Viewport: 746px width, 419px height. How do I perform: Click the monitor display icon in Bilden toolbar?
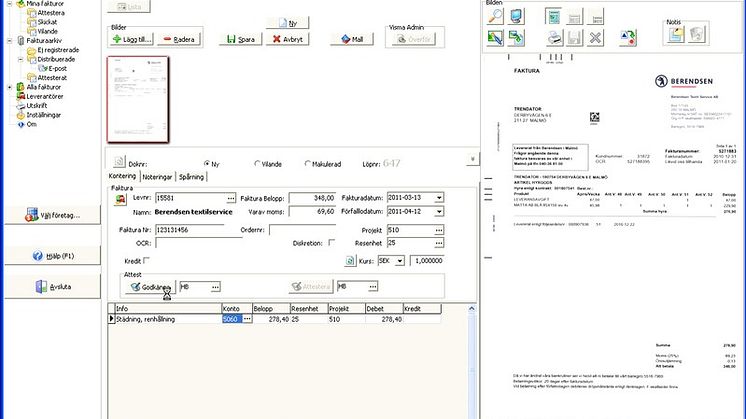click(516, 16)
